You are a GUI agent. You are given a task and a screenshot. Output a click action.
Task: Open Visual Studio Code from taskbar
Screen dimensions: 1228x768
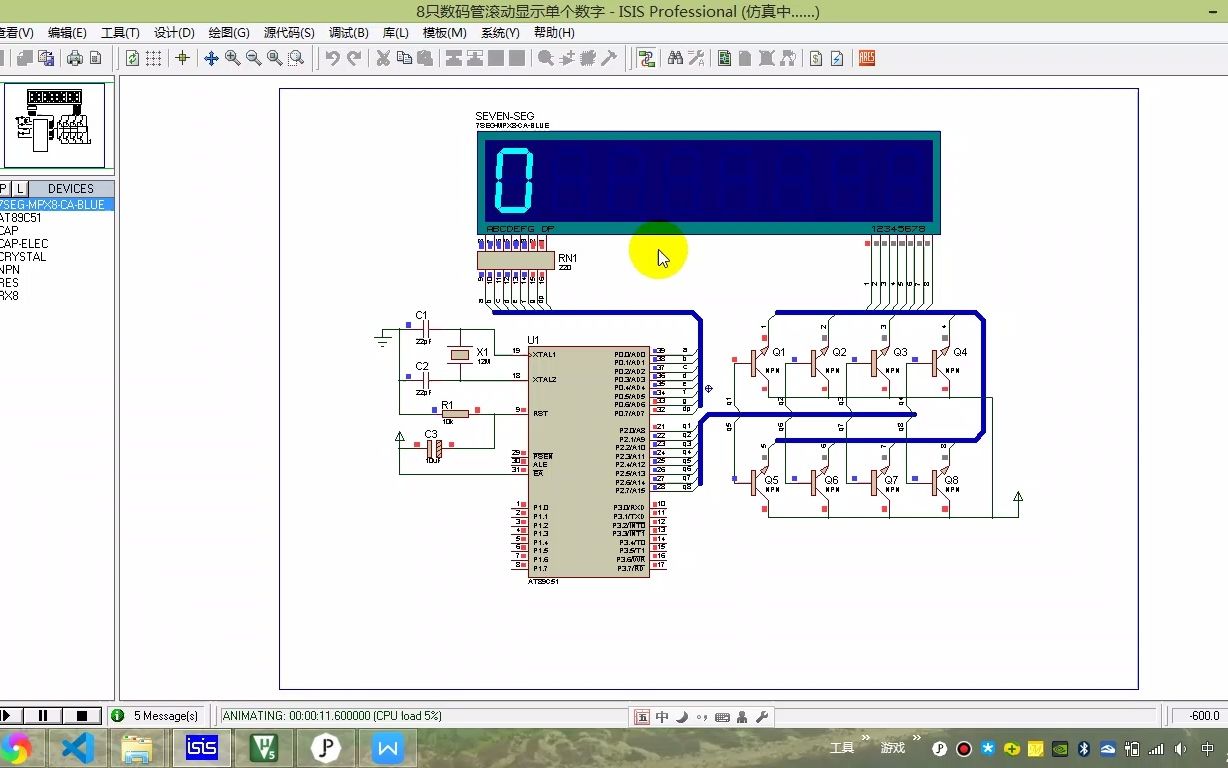78,747
